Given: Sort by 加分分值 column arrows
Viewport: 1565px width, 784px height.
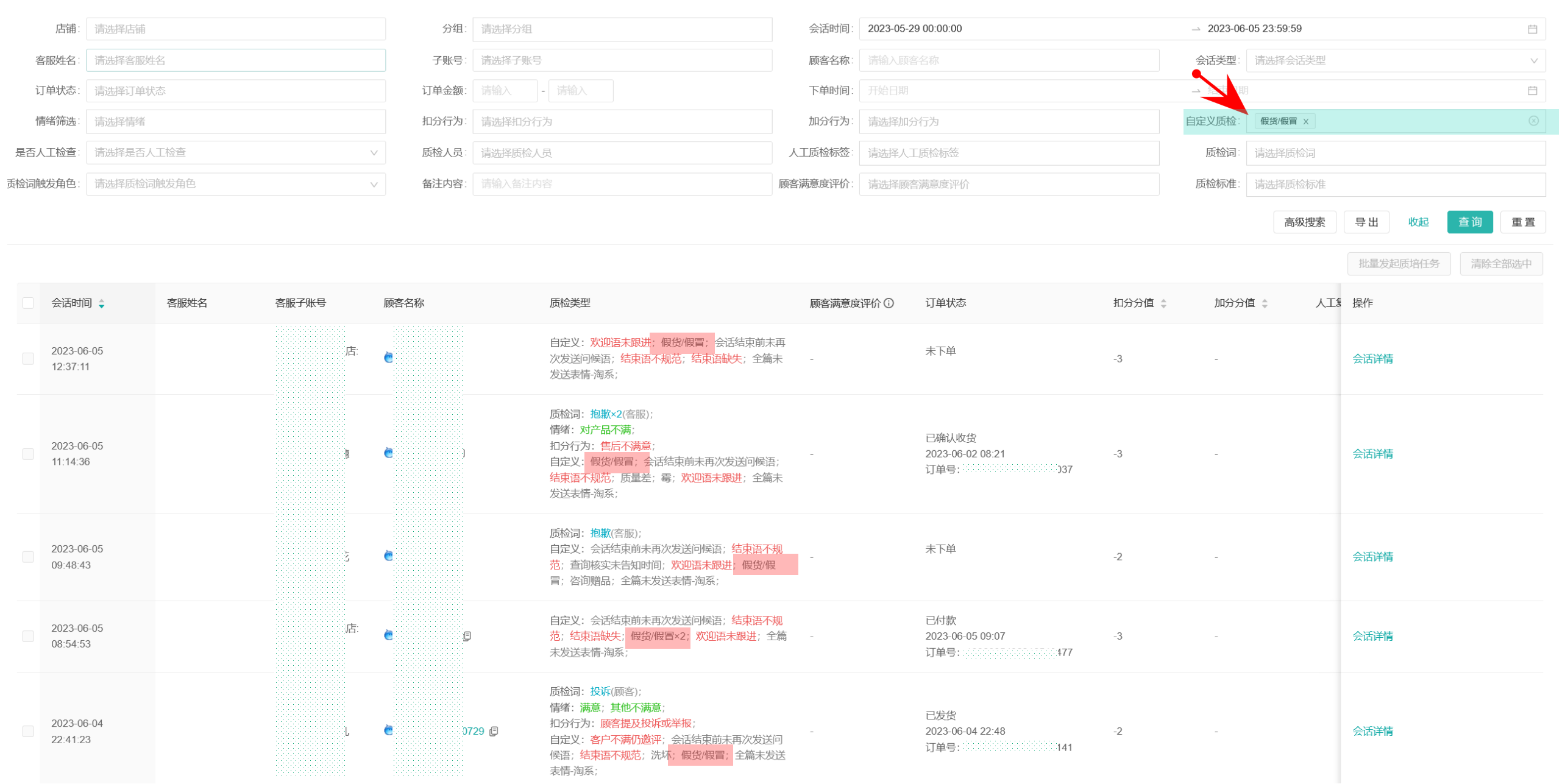Looking at the screenshot, I should (1265, 304).
